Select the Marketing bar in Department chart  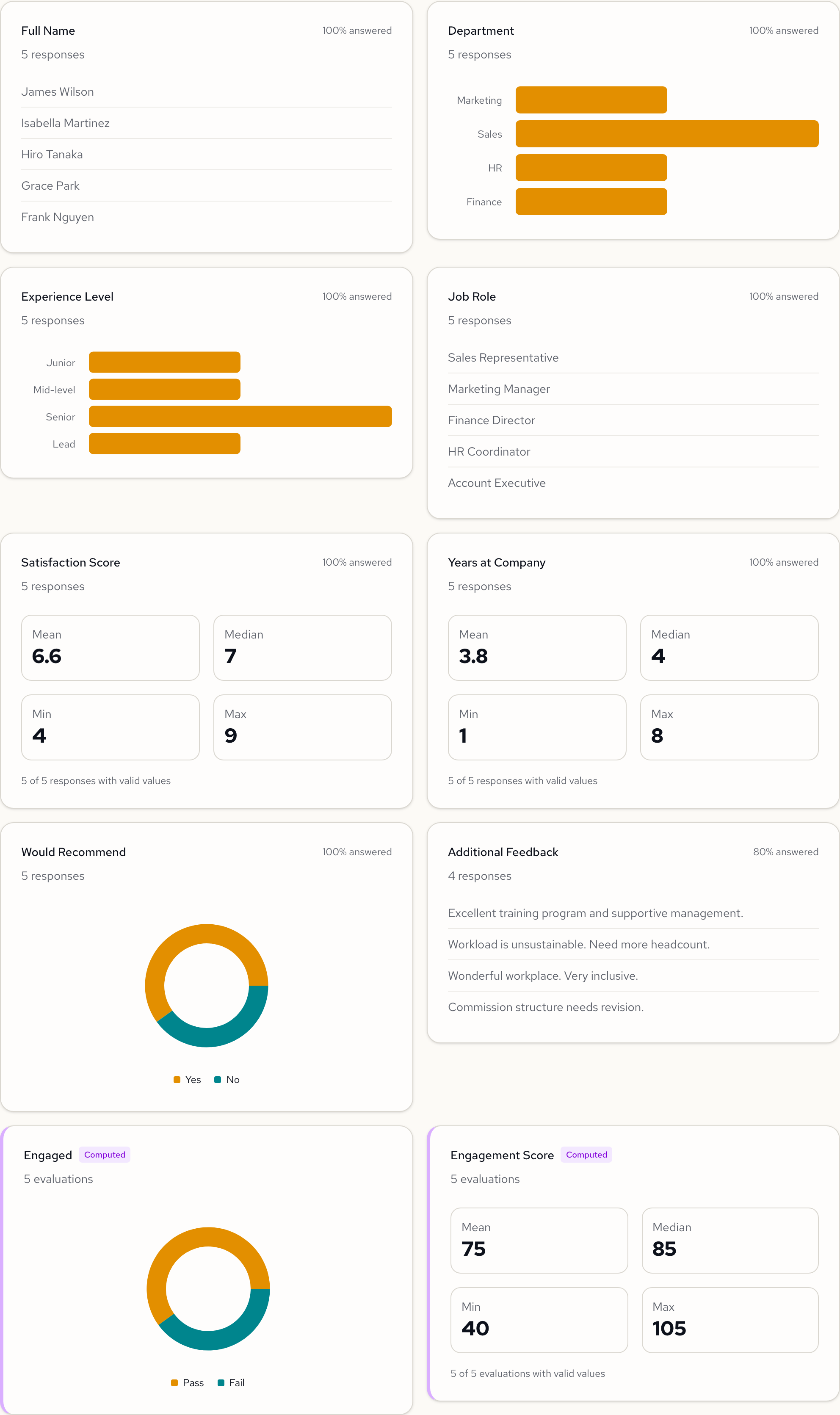point(591,99)
